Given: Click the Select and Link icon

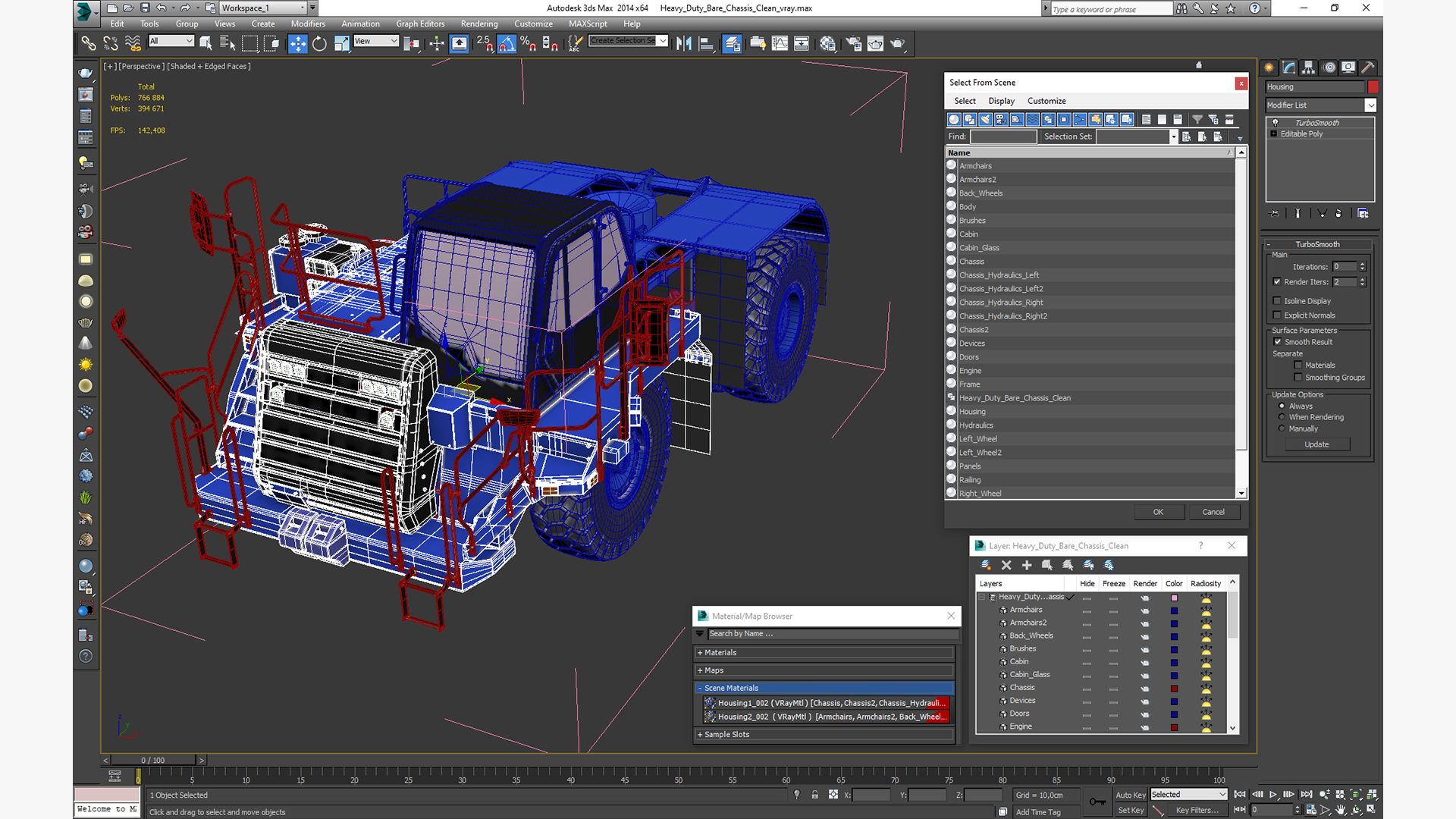Looking at the screenshot, I should pos(89,44).
